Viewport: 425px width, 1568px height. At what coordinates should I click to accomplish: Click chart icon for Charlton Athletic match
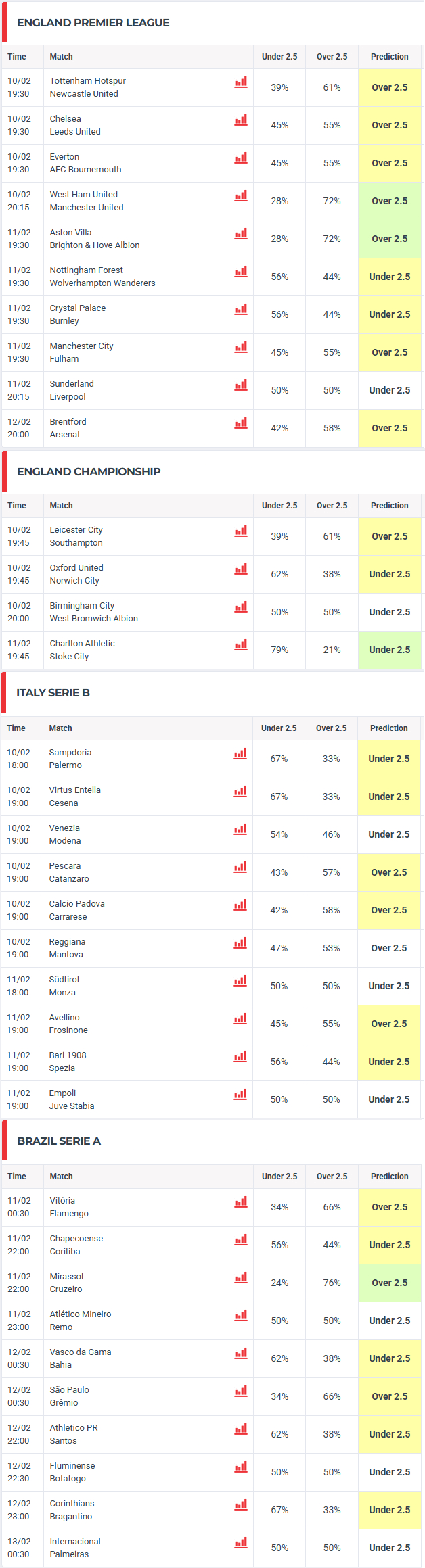(x=241, y=644)
